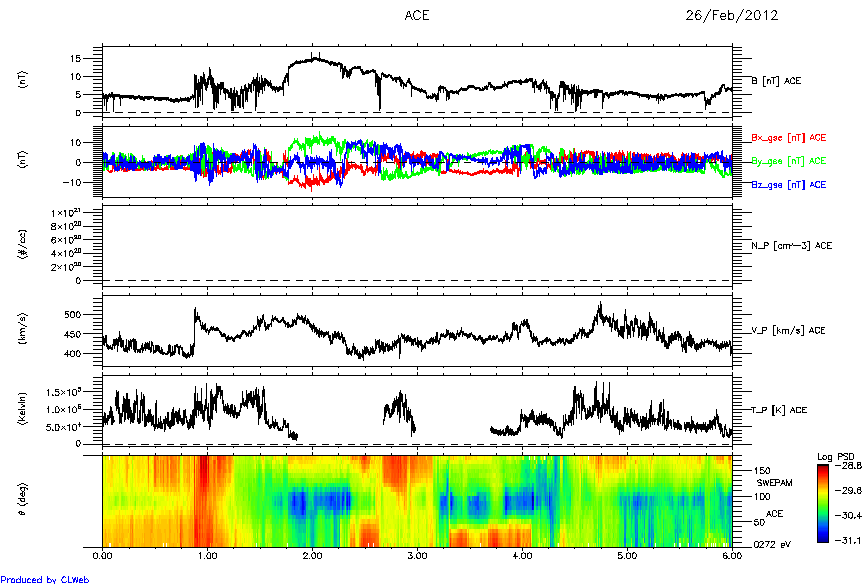Click the (Kelvin) temperature axis unit label
Image resolution: width=864 pixels, height=584 pixels.
(23, 408)
